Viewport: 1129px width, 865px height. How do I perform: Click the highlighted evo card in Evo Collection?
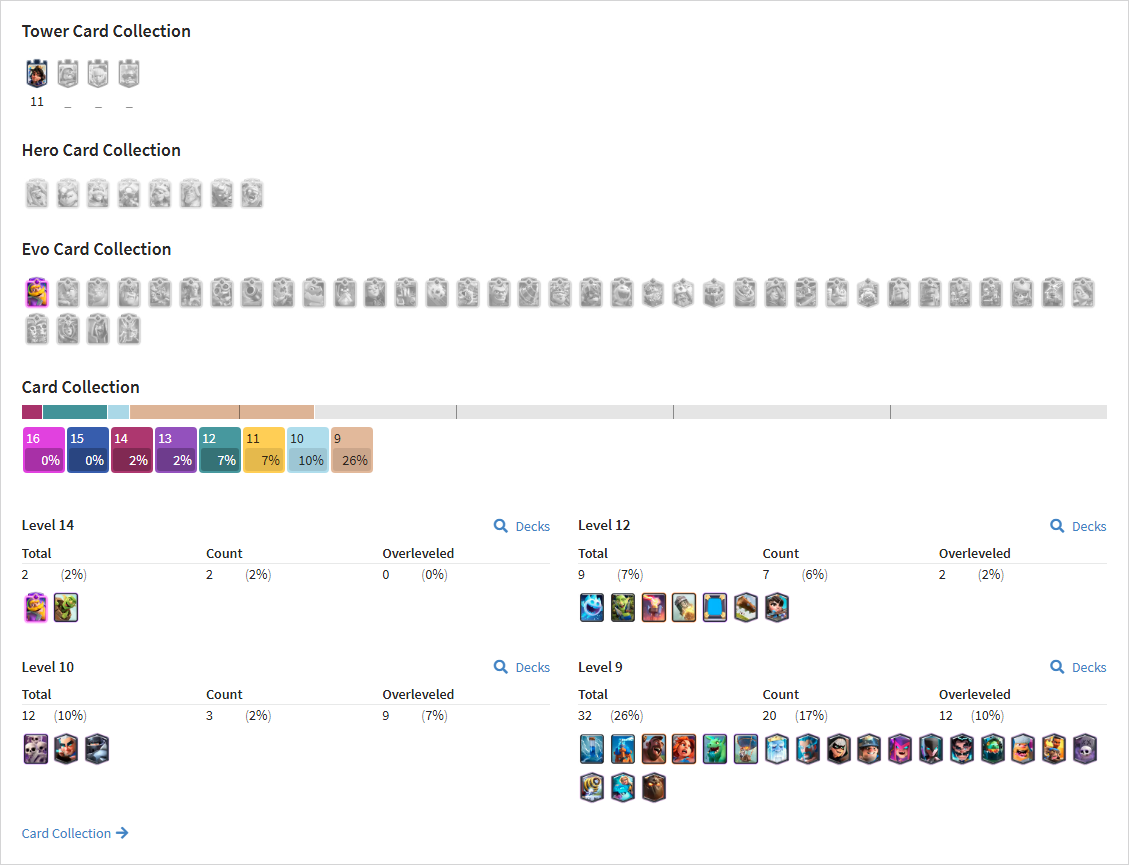[x=37, y=292]
